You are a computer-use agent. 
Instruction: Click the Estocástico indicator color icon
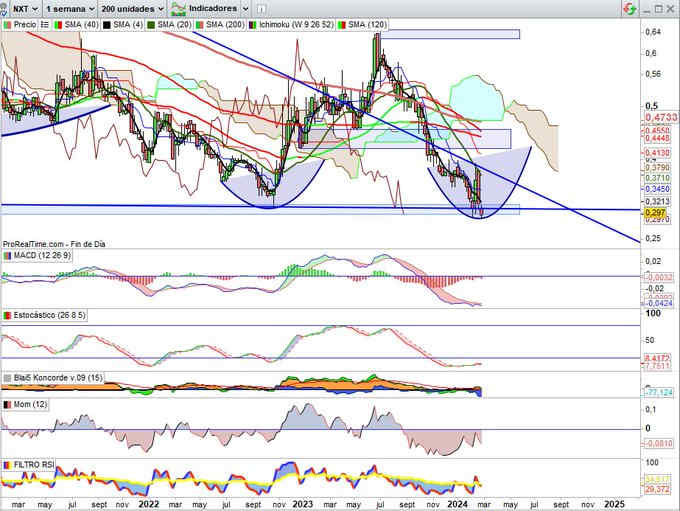pyautogui.click(x=7, y=316)
